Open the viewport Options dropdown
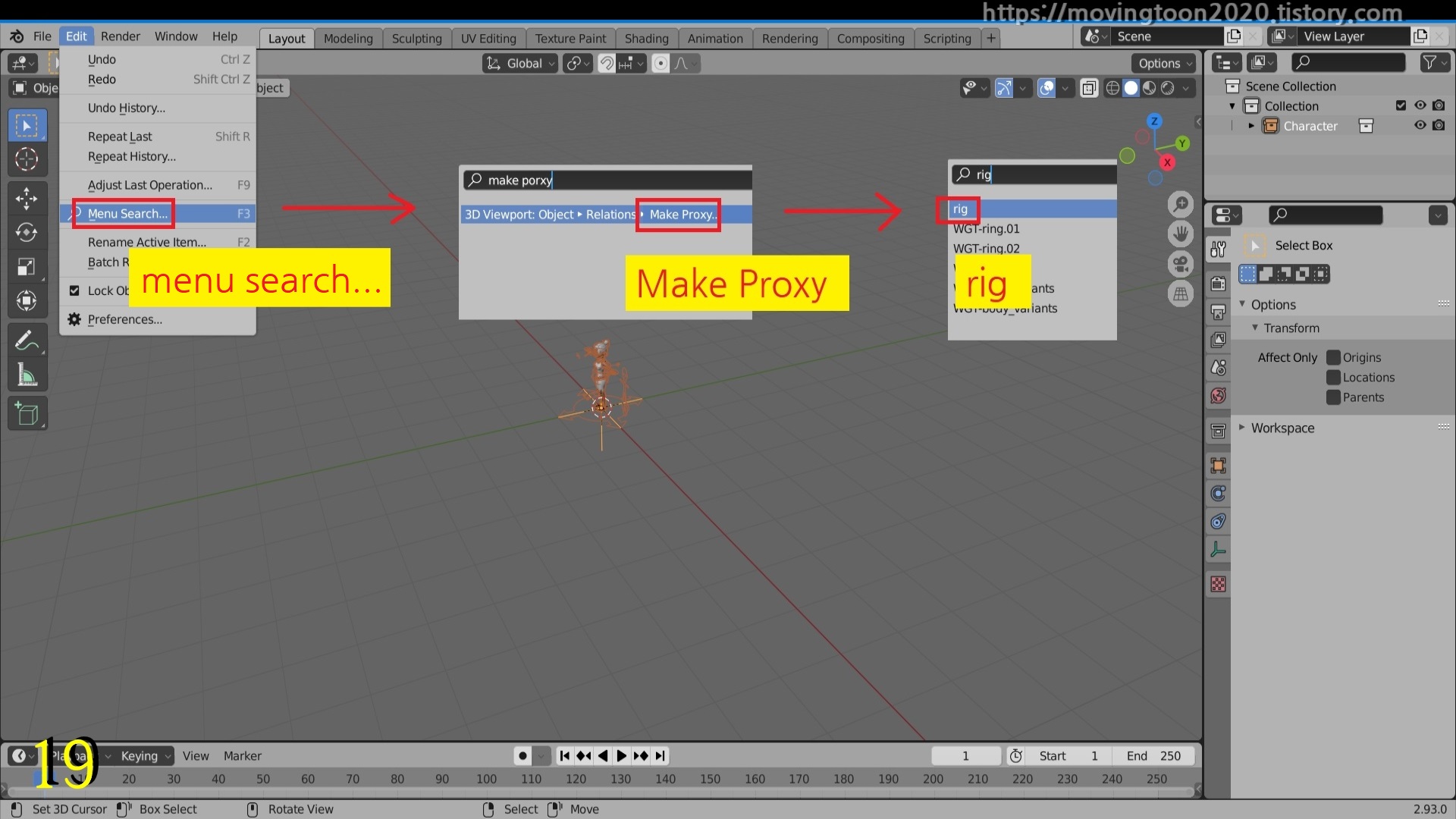The height and width of the screenshot is (819, 1456). [x=1164, y=64]
